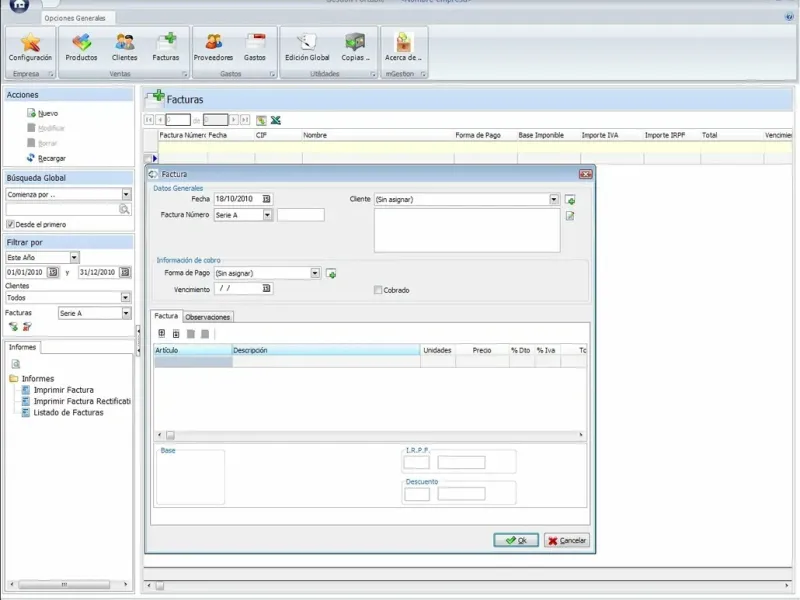Confirm the invoice with Ok button
The width and height of the screenshot is (800, 600).
click(x=516, y=540)
